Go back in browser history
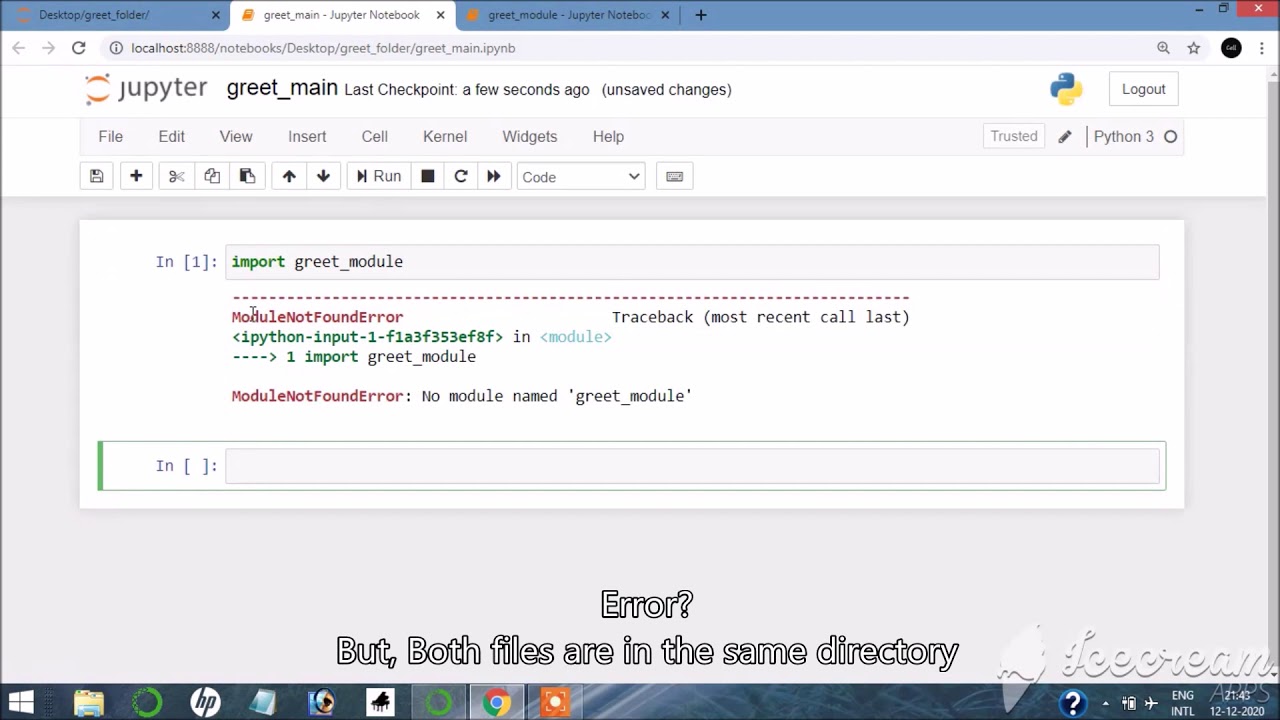Viewport: 1280px width, 720px height. coord(19,48)
